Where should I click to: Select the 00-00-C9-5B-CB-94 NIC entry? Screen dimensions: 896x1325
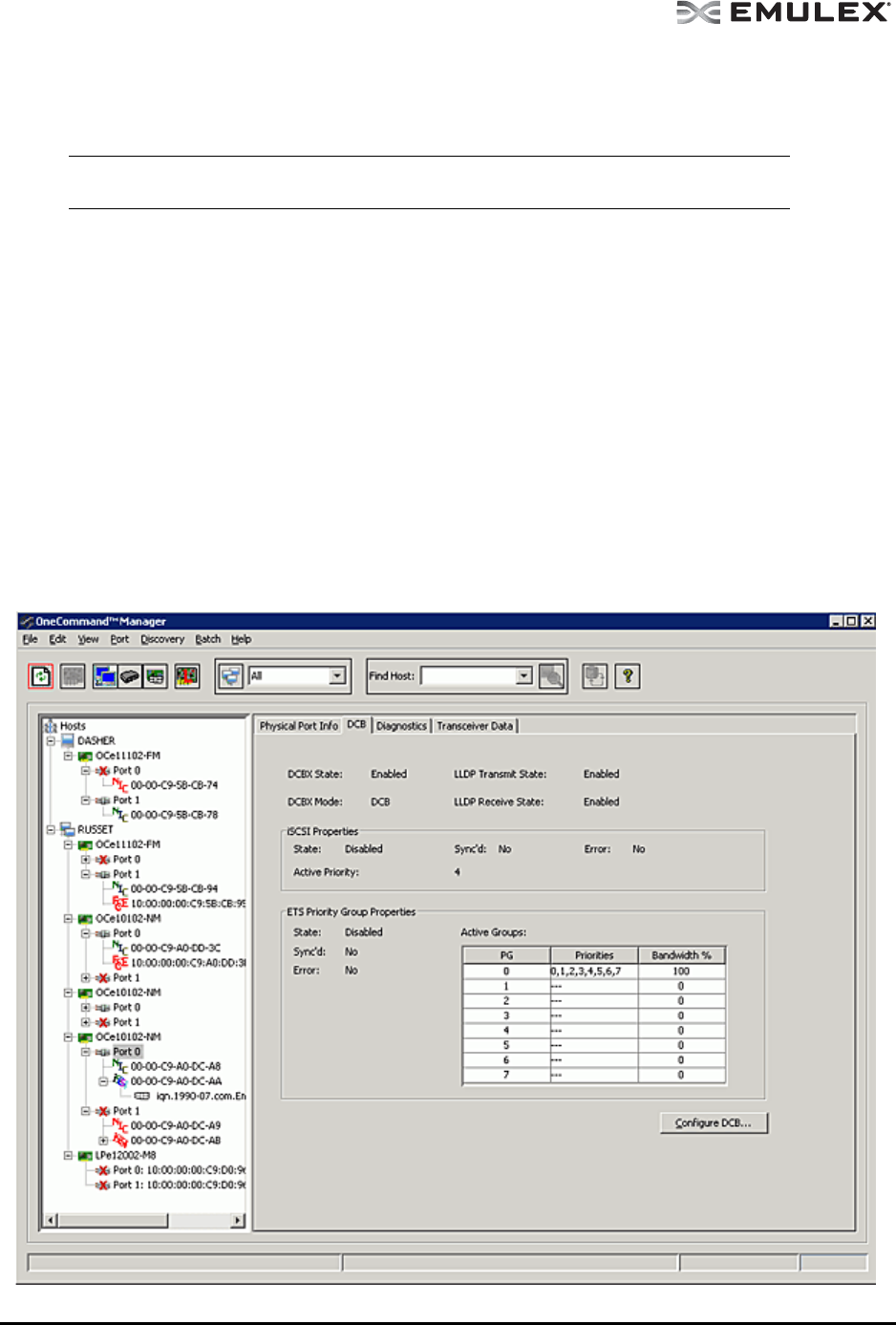coord(174,888)
